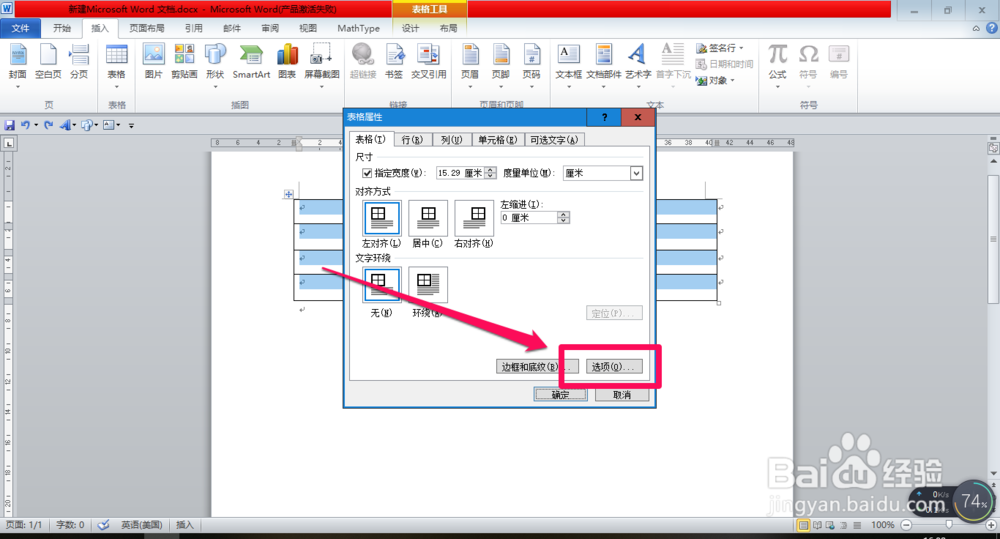
Task: Toggle the Specify width (指定宽度) checkbox
Action: [367, 173]
